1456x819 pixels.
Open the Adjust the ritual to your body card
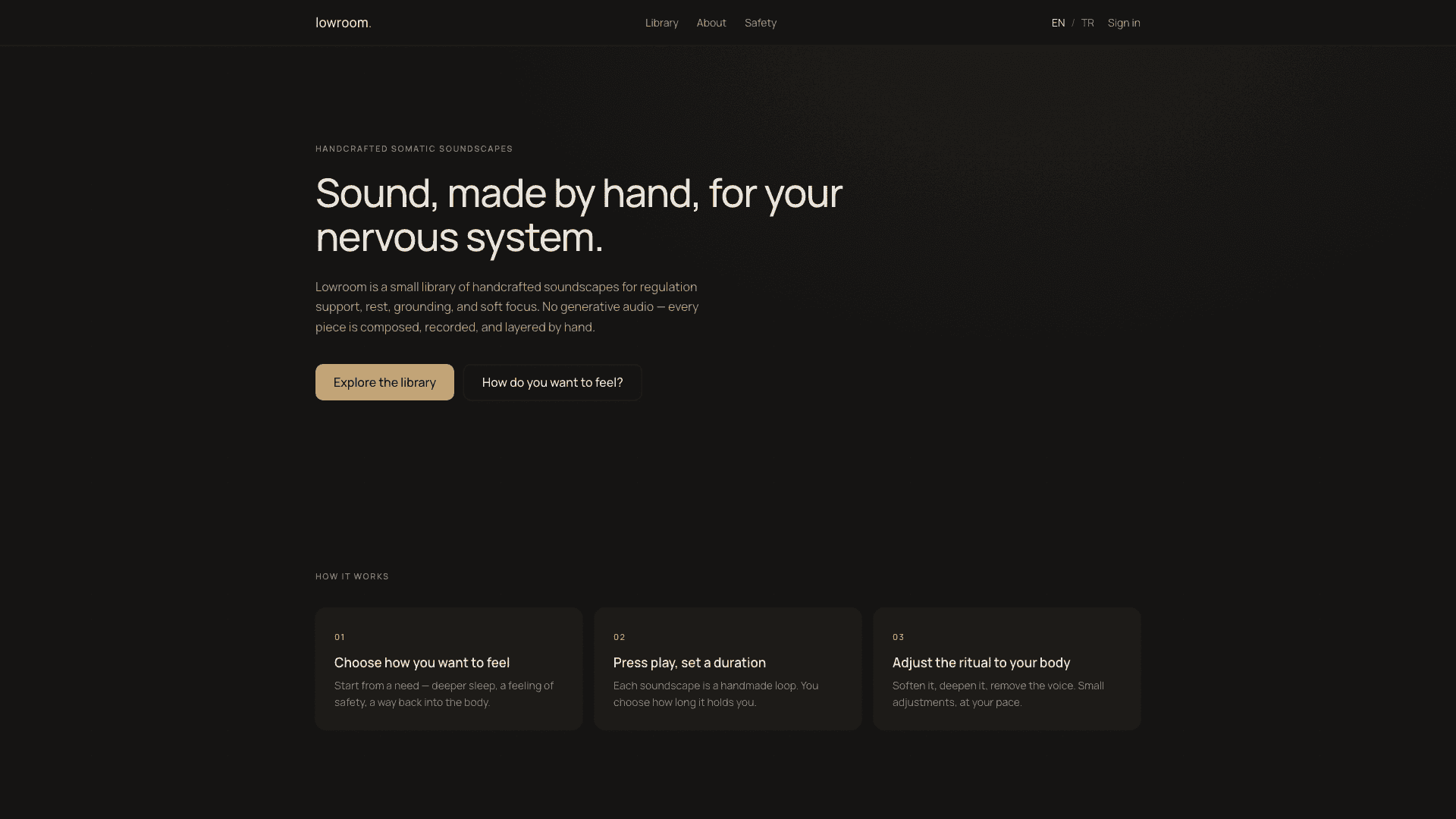tap(1007, 669)
